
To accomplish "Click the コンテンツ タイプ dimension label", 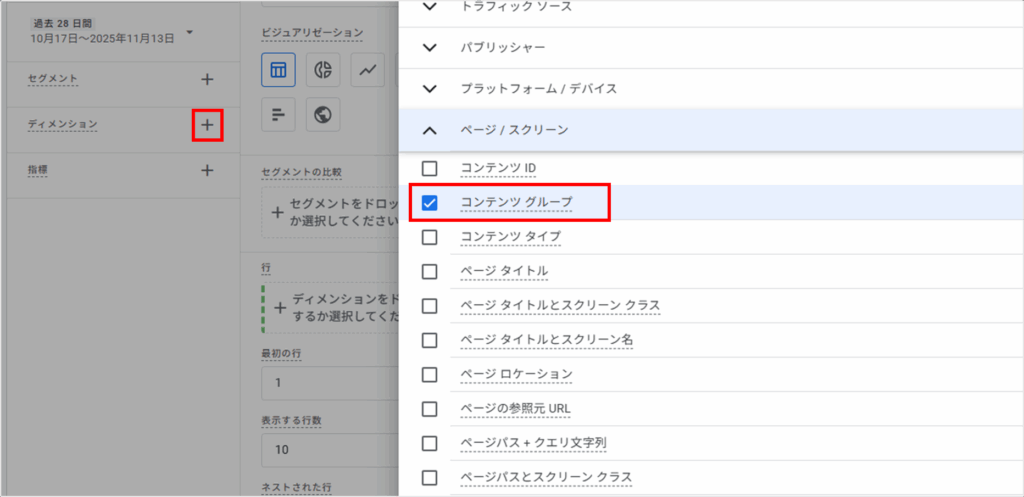I will tap(510, 238).
